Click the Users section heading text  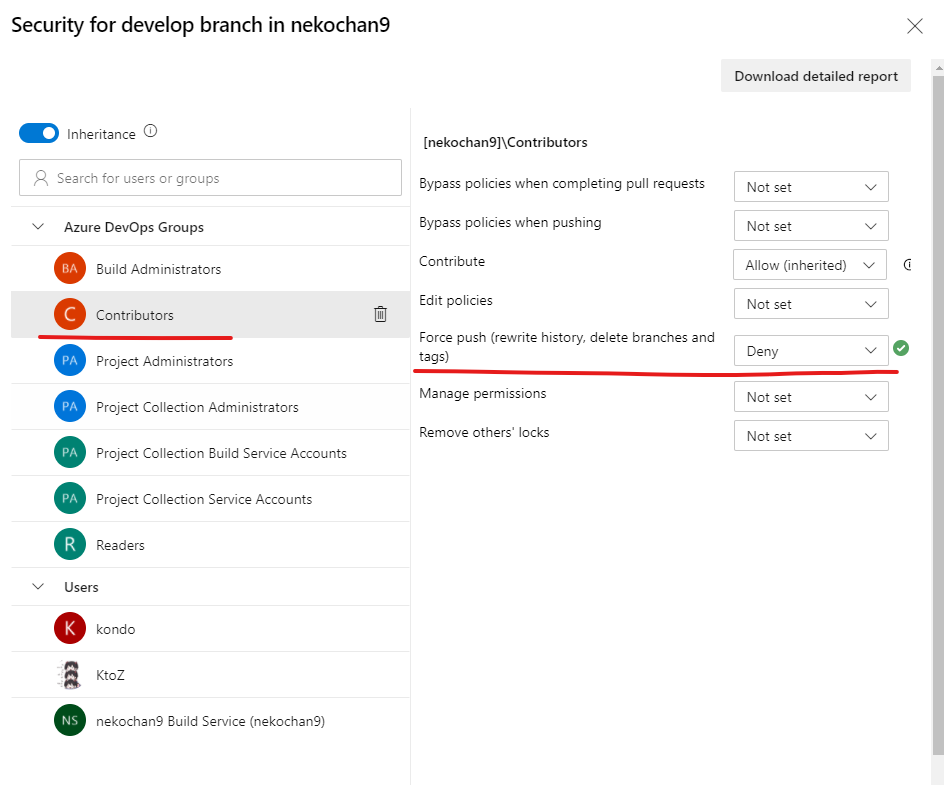[81, 587]
